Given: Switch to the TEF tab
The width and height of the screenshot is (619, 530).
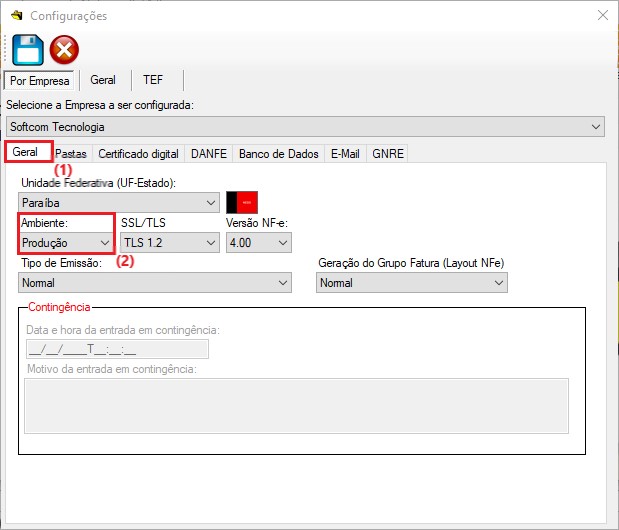Looking at the screenshot, I should (153, 80).
